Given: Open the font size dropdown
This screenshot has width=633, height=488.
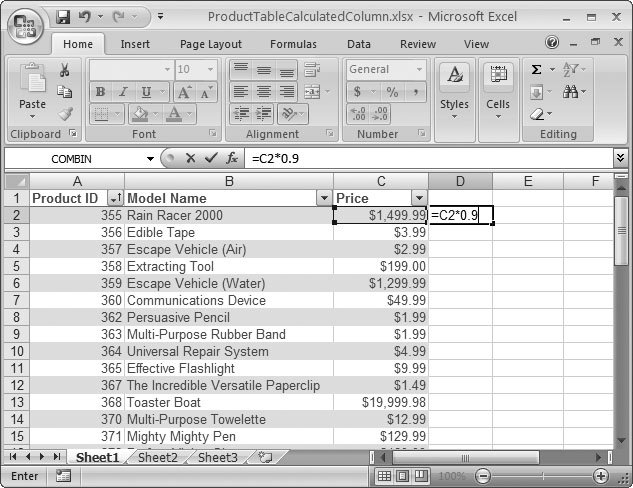Looking at the screenshot, I should tap(210, 69).
